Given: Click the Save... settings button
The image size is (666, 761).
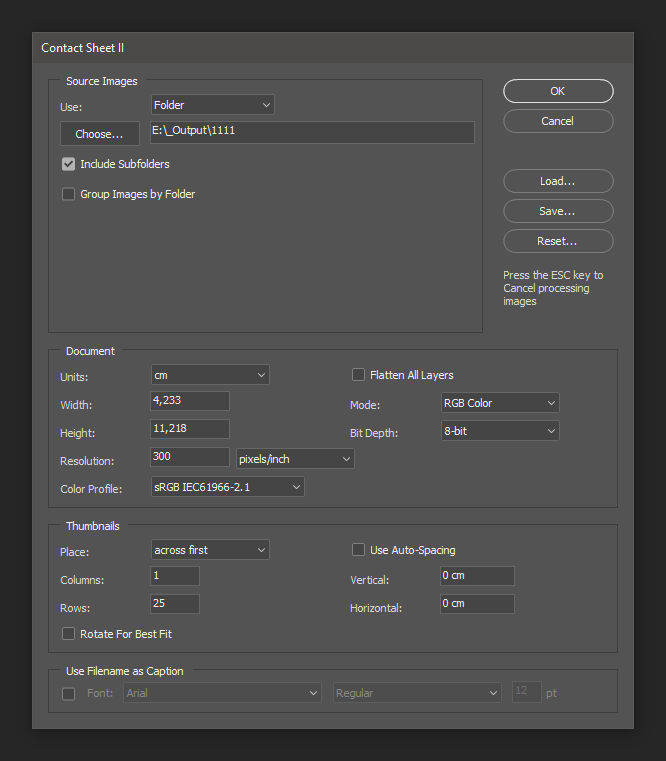Looking at the screenshot, I should click(x=557, y=211).
